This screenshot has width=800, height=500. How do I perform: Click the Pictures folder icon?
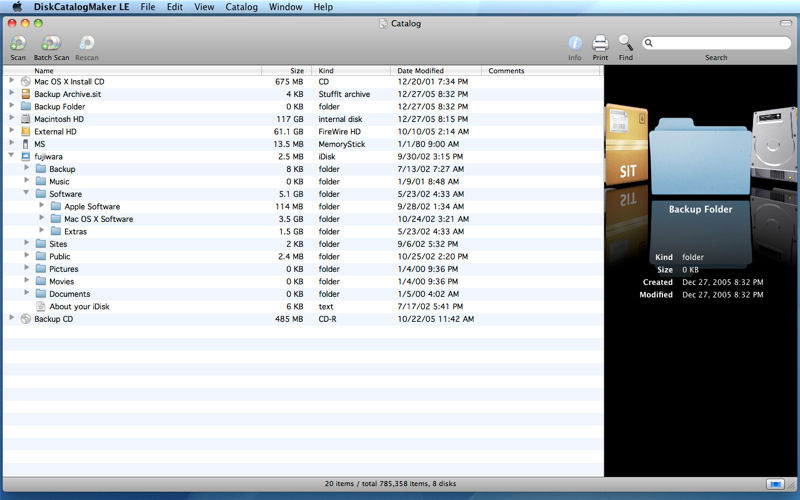(x=41, y=269)
